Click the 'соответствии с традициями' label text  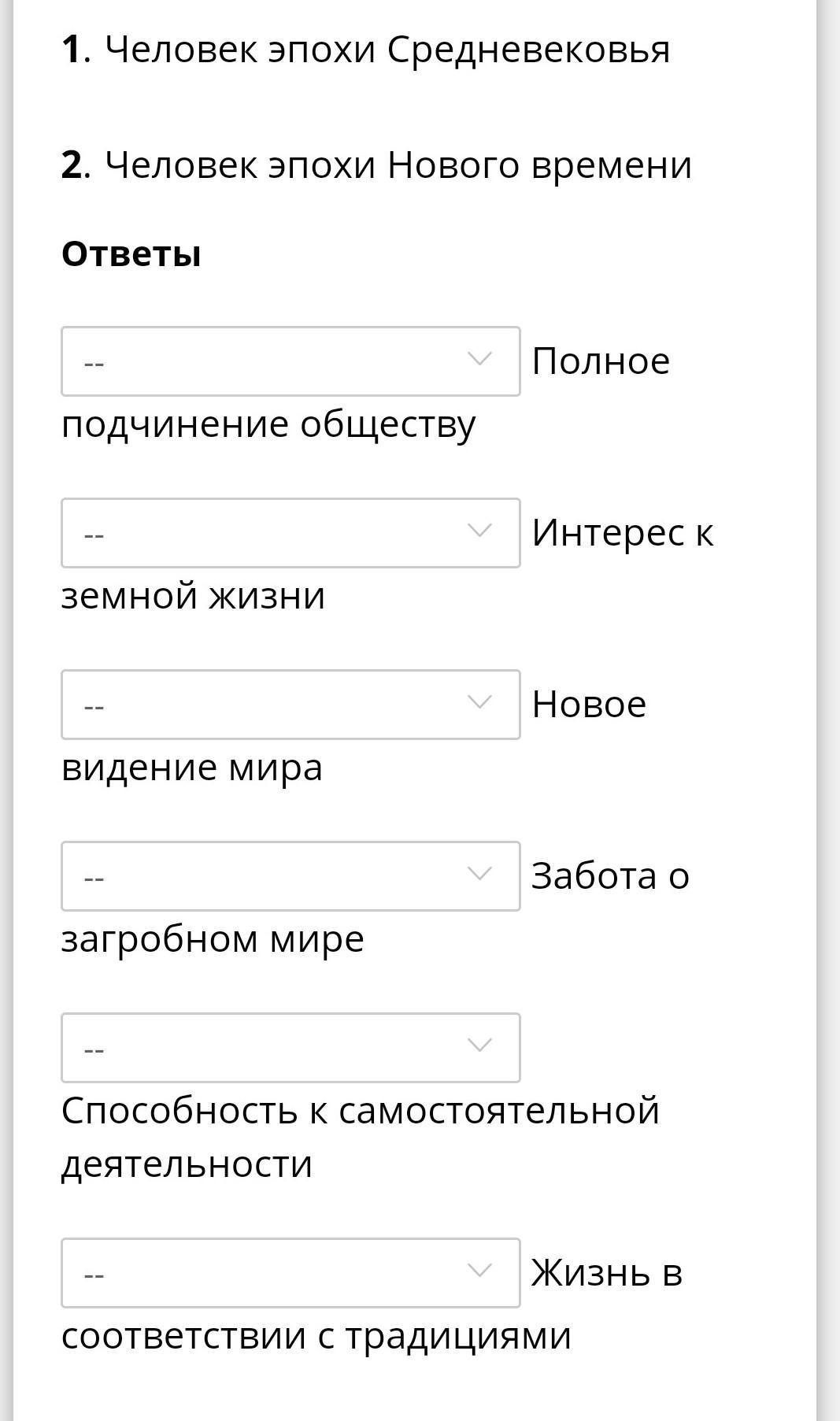pyautogui.click(x=316, y=1336)
